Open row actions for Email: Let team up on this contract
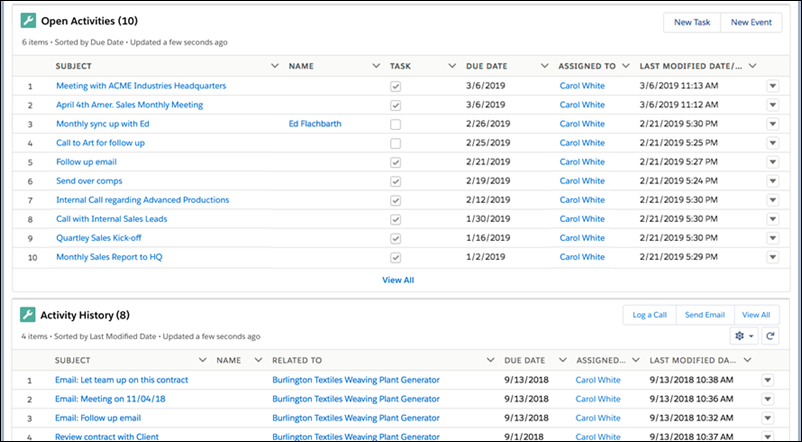Image resolution: width=802 pixels, height=442 pixels. 767,380
